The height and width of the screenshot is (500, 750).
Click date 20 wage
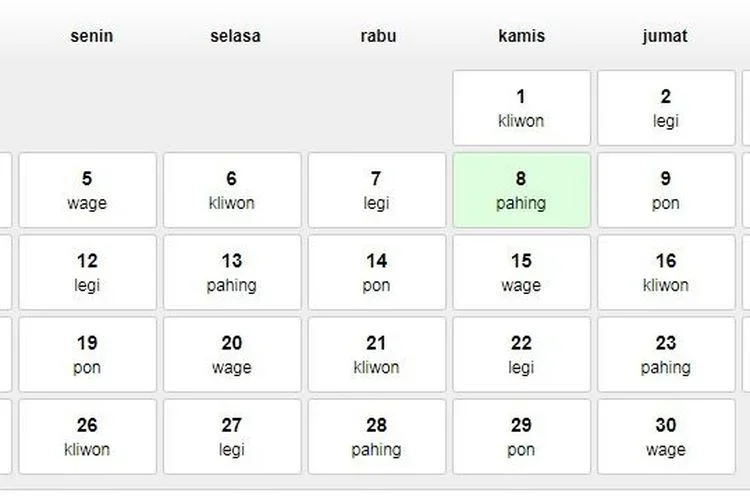pos(232,355)
